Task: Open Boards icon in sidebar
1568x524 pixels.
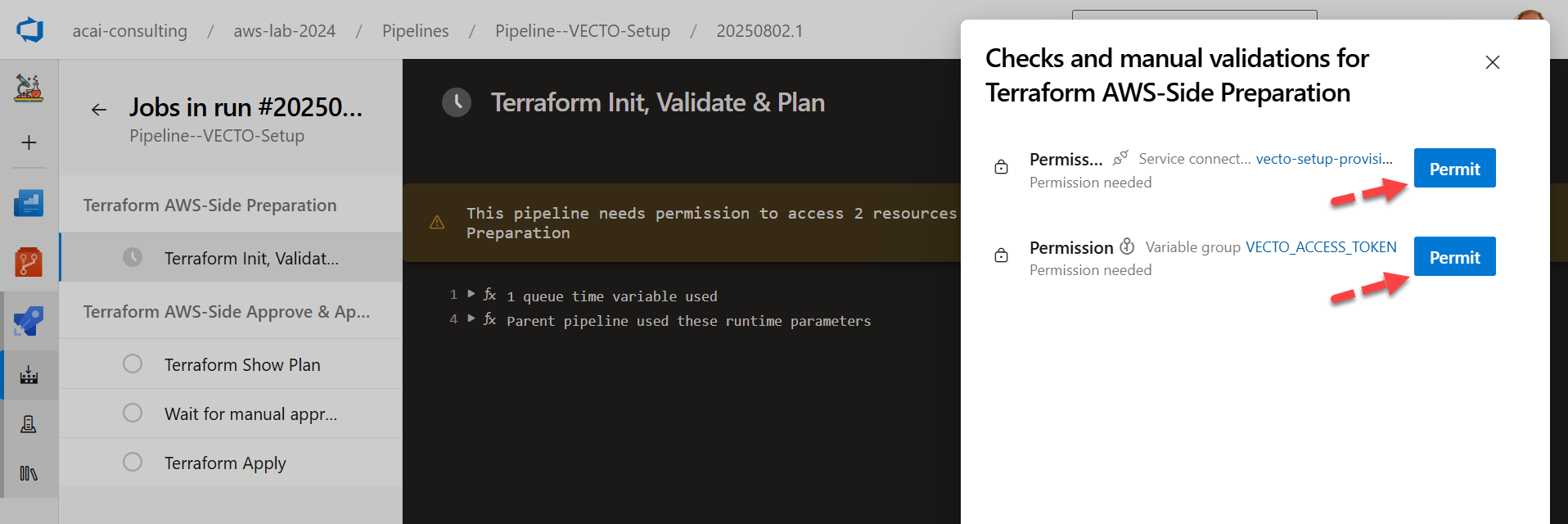Action: pyautogui.click(x=29, y=203)
